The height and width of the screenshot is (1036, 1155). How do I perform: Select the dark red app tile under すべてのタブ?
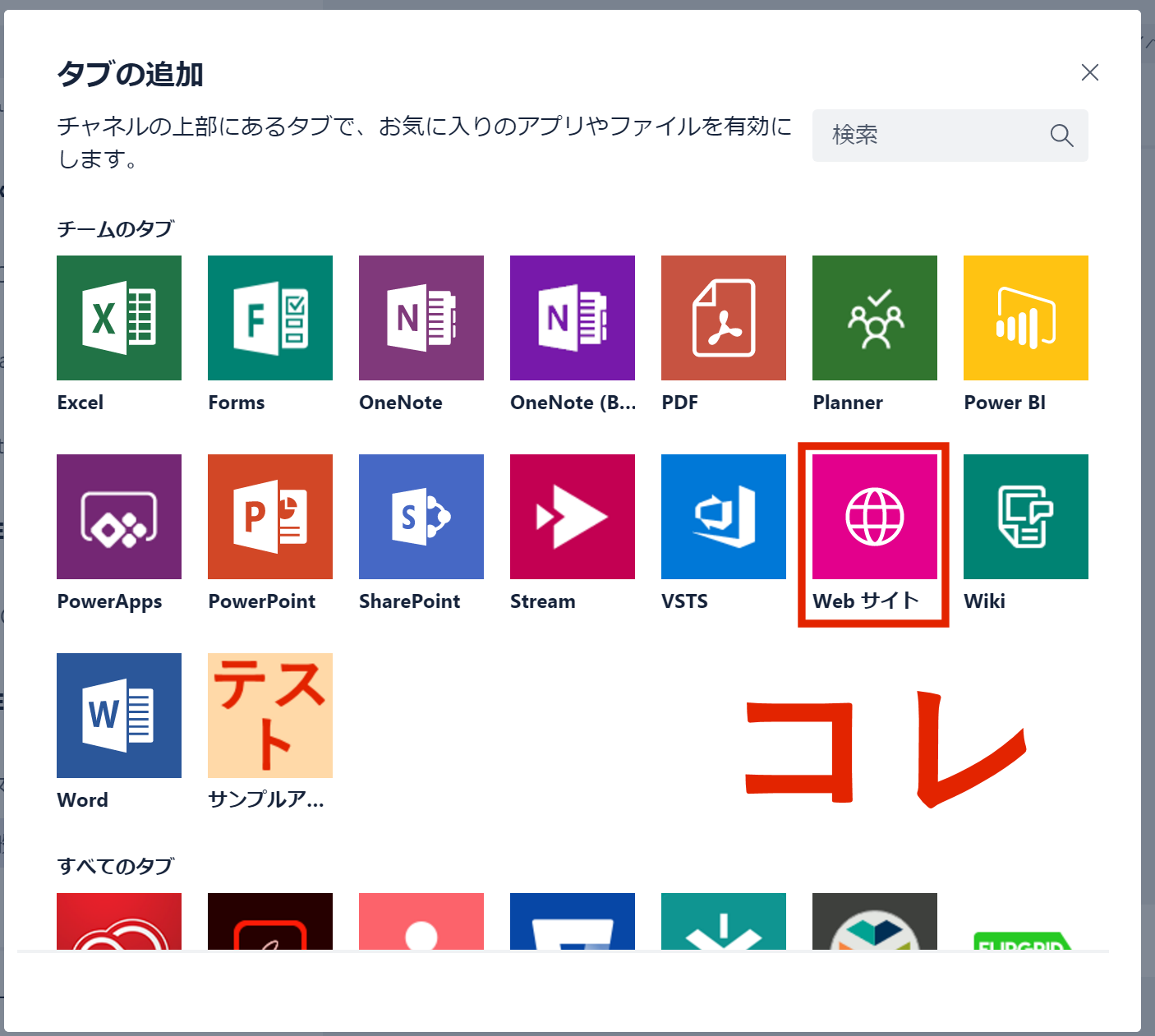point(270,921)
